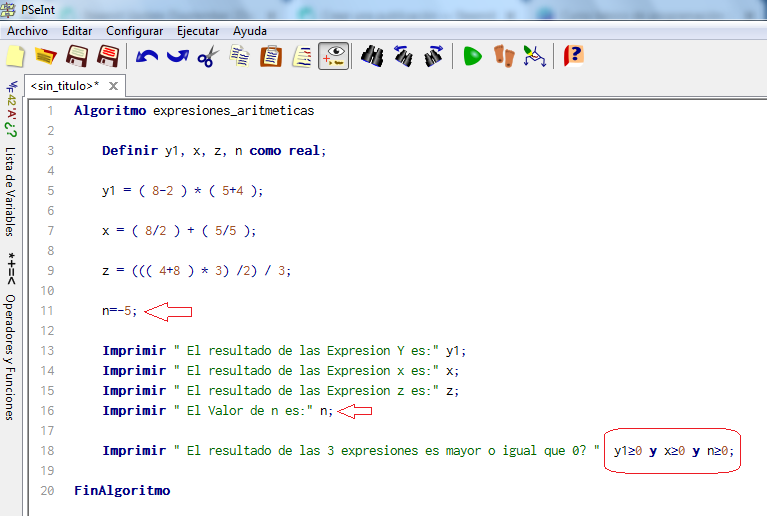Click the Imprimir line for Expresion x

pyautogui.click(x=281, y=371)
